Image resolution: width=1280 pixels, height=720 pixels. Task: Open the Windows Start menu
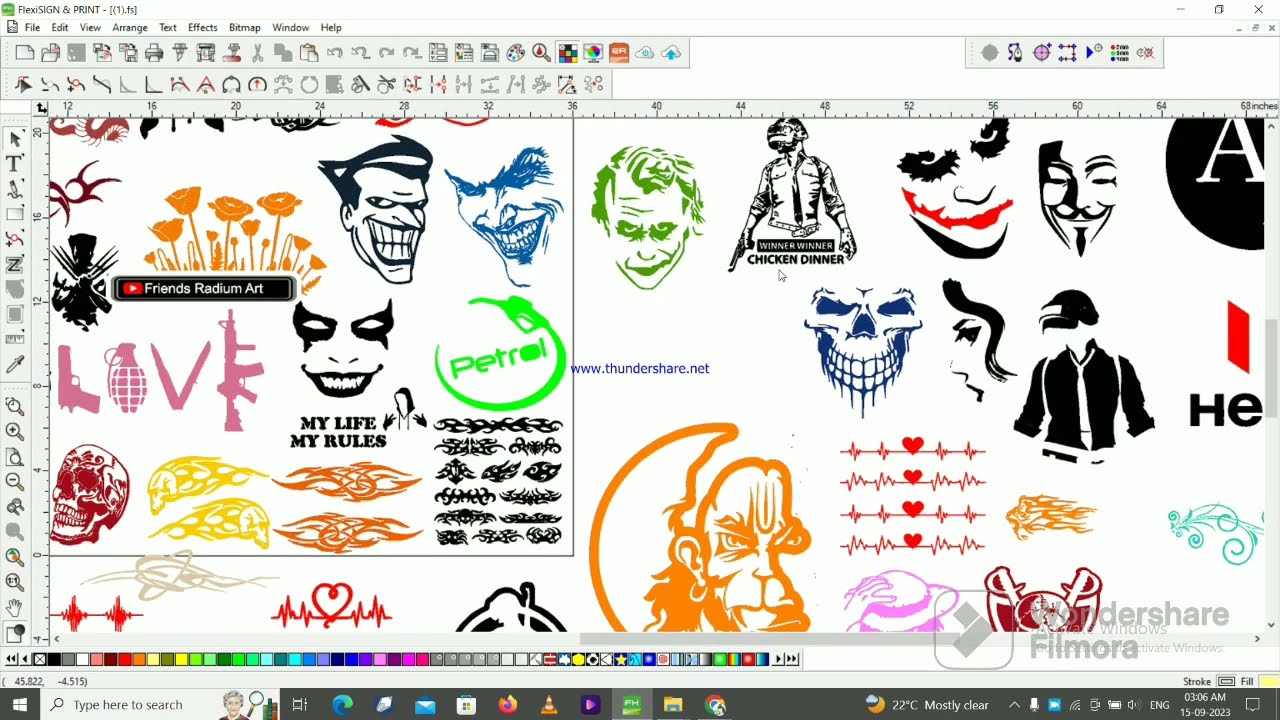coord(19,705)
